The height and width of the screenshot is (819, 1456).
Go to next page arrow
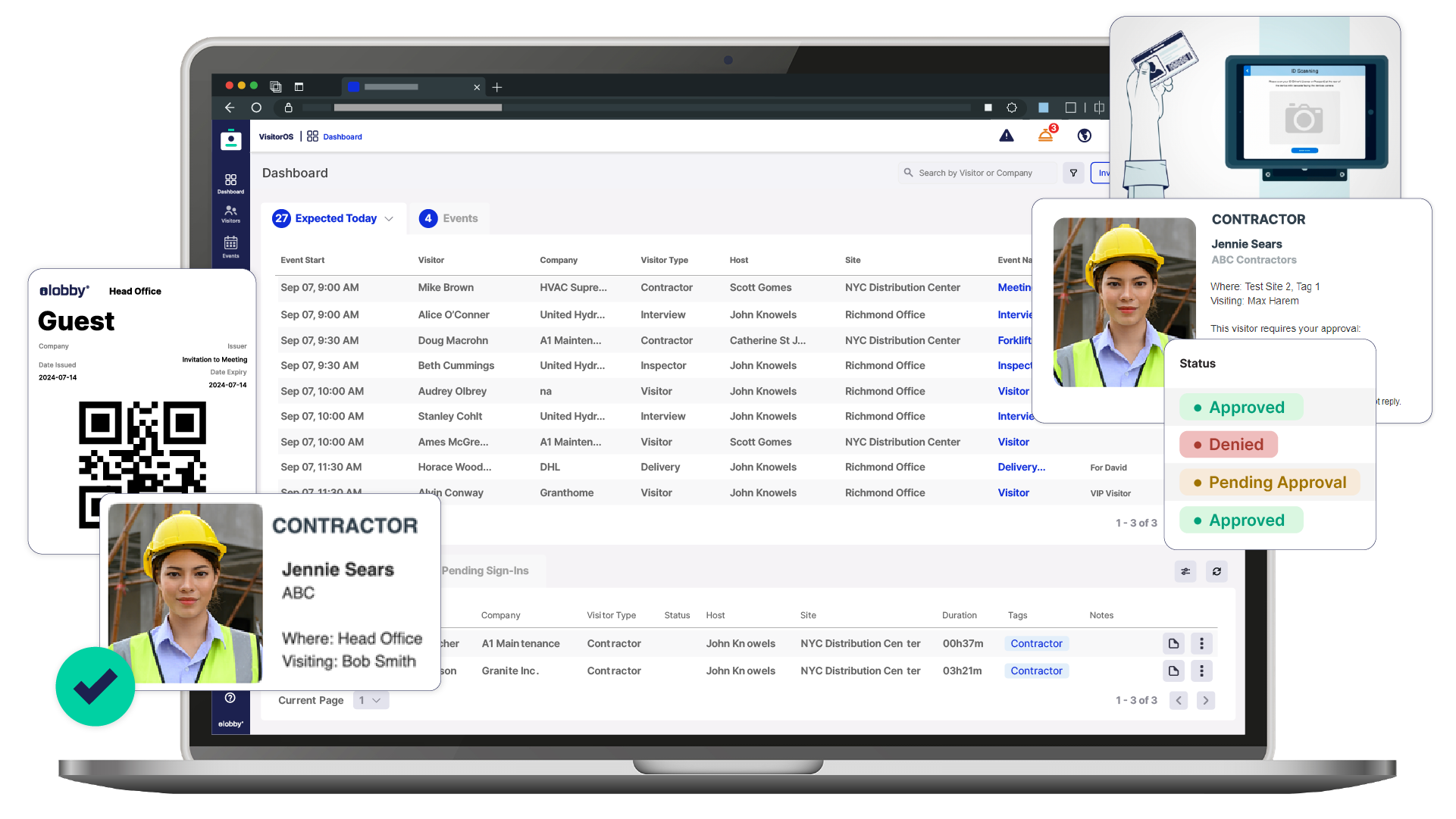pyautogui.click(x=1205, y=700)
